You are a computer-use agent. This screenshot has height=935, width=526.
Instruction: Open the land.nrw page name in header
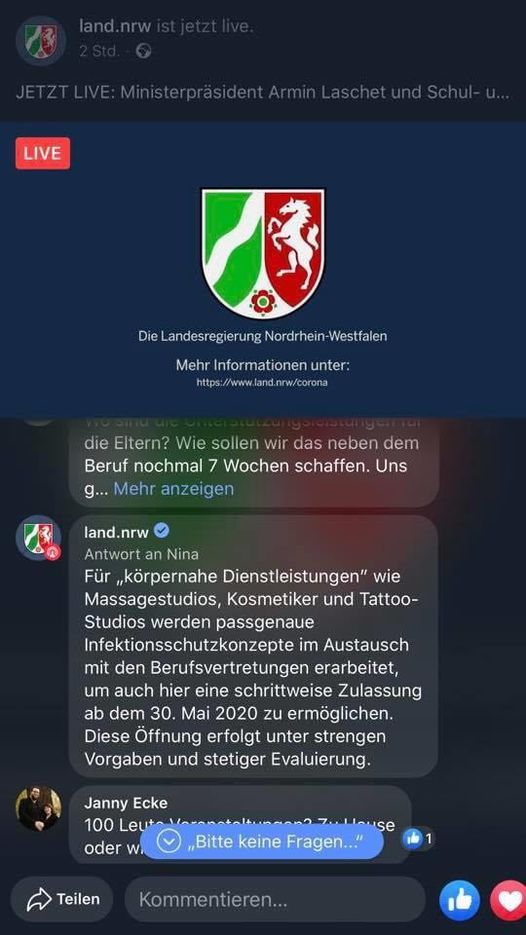pyautogui.click(x=116, y=26)
